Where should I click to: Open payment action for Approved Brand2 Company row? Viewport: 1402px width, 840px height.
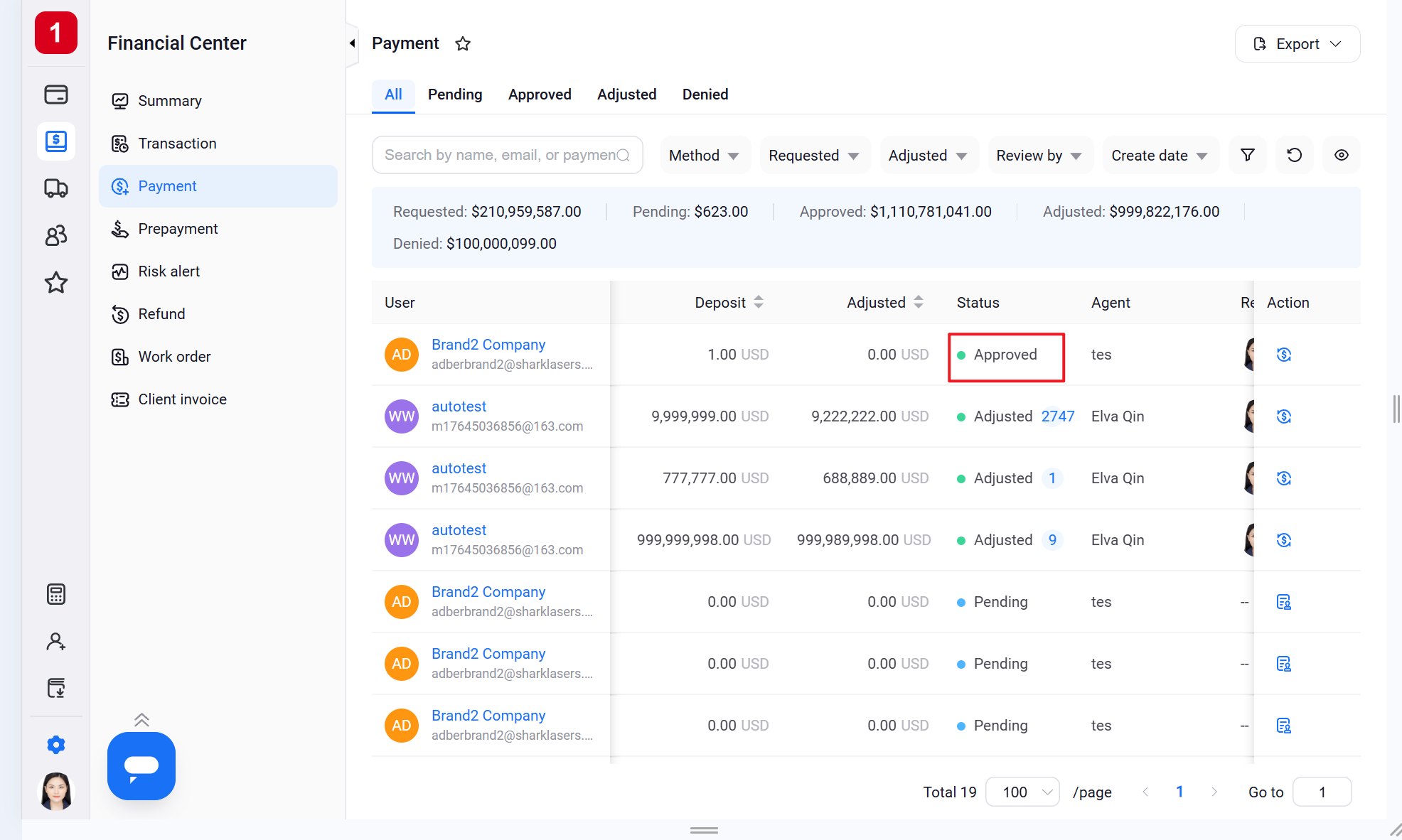[1284, 355]
